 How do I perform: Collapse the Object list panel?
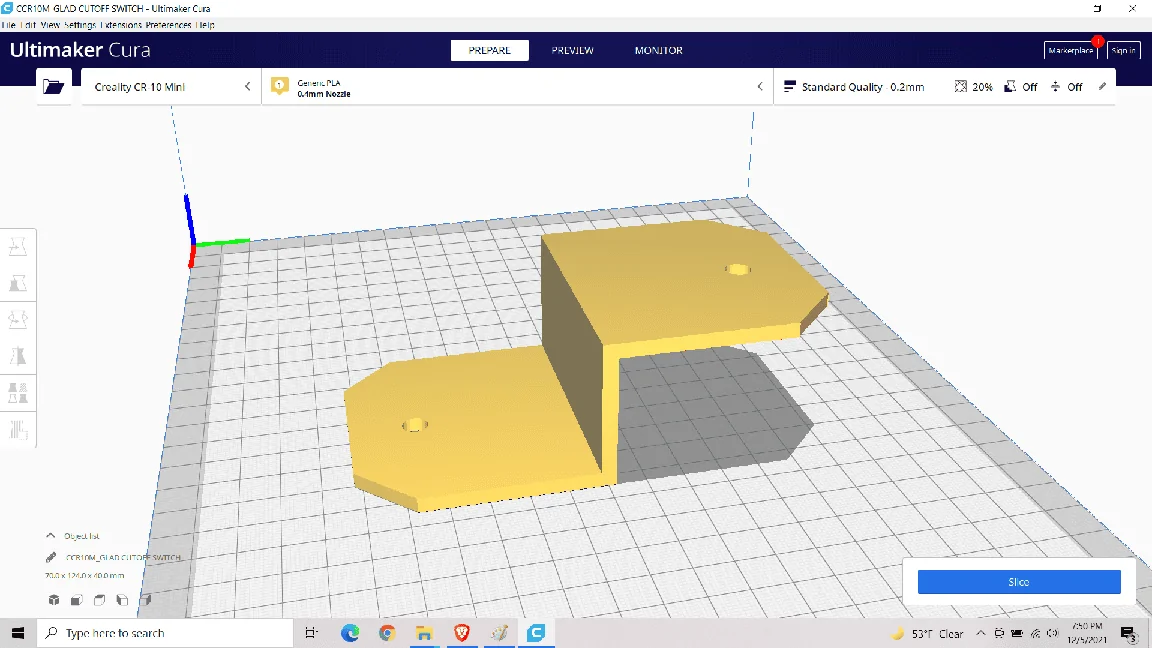click(x=51, y=536)
